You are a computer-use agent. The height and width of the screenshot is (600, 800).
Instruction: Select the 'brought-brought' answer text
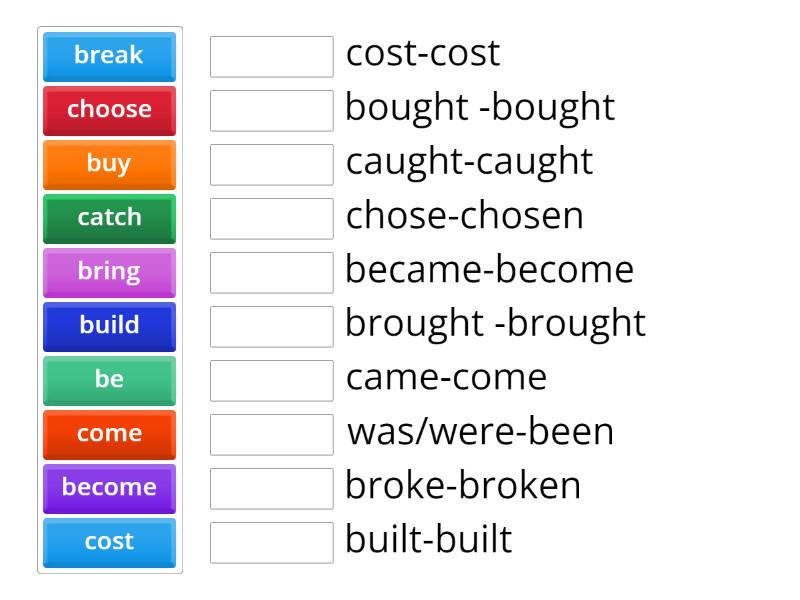click(495, 323)
